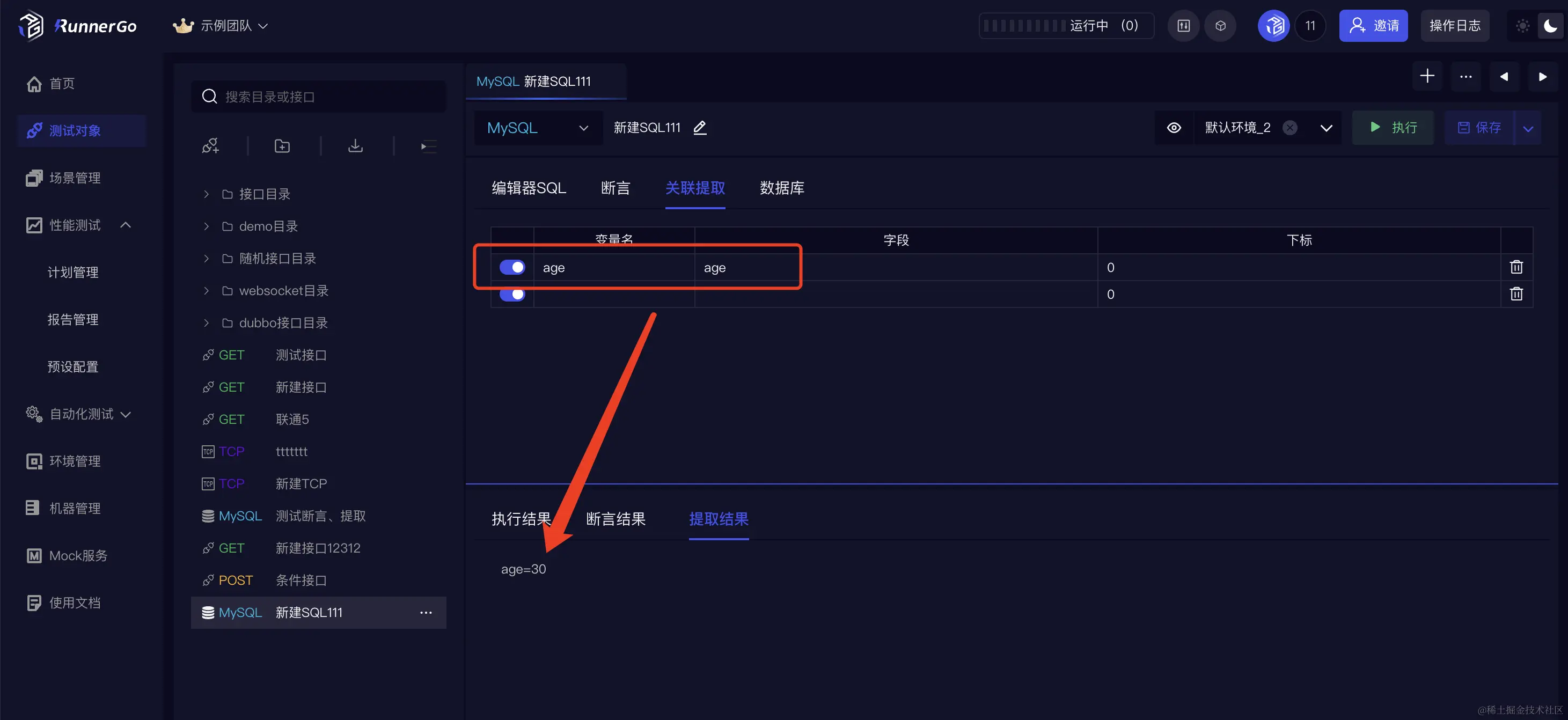The height and width of the screenshot is (720, 1568).
Task: Click the new folder icon in toolbar
Action: pyautogui.click(x=282, y=146)
